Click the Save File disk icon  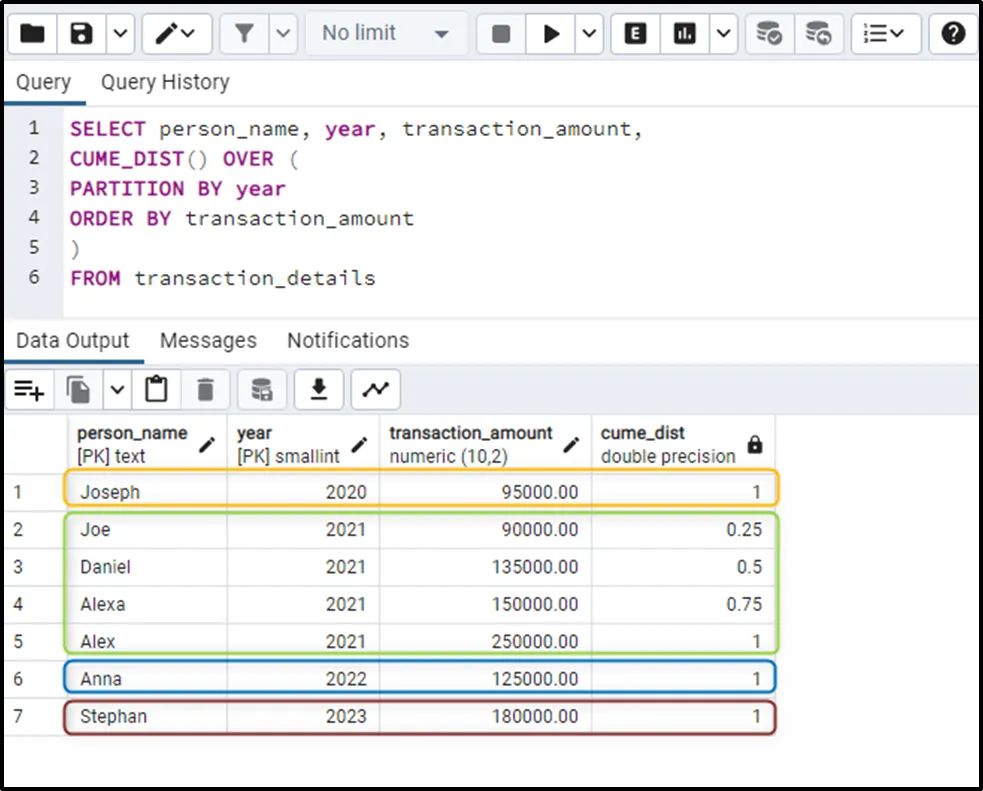coord(82,34)
